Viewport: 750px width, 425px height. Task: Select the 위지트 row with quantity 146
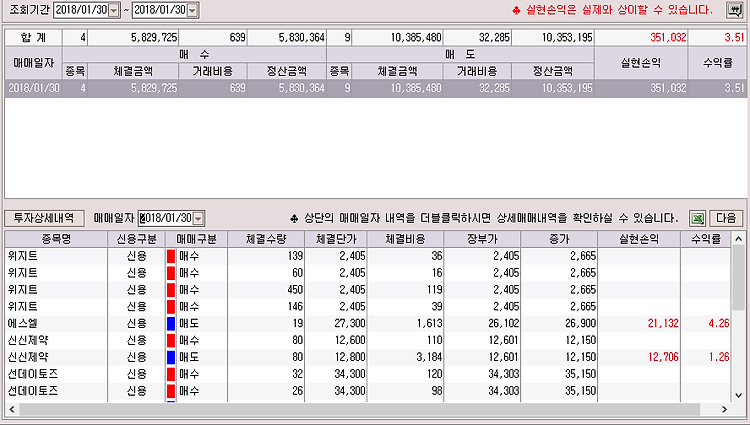(x=368, y=306)
